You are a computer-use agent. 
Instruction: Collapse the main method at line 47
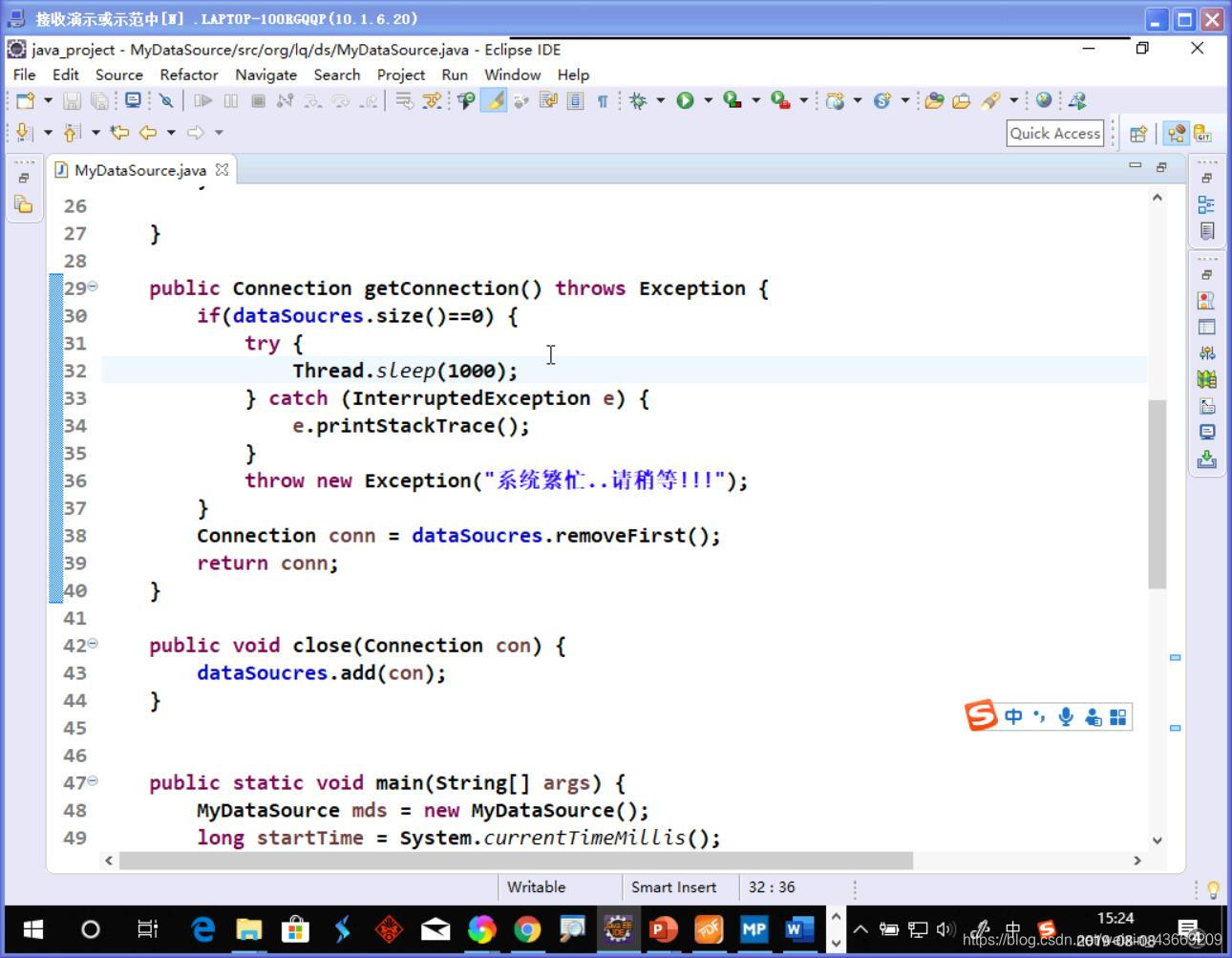click(x=93, y=780)
